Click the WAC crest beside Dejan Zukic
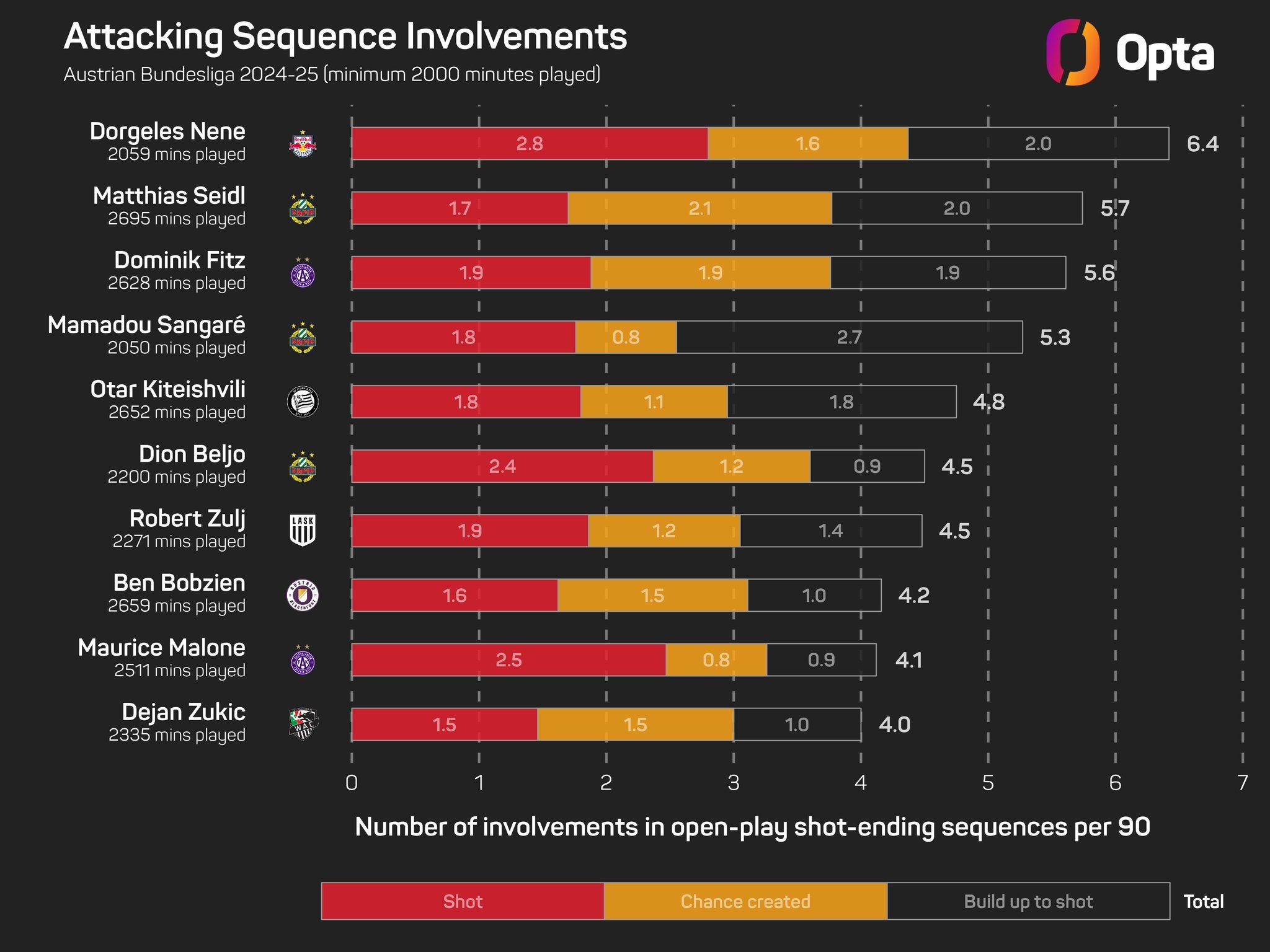The image size is (1270, 952). coord(303,724)
